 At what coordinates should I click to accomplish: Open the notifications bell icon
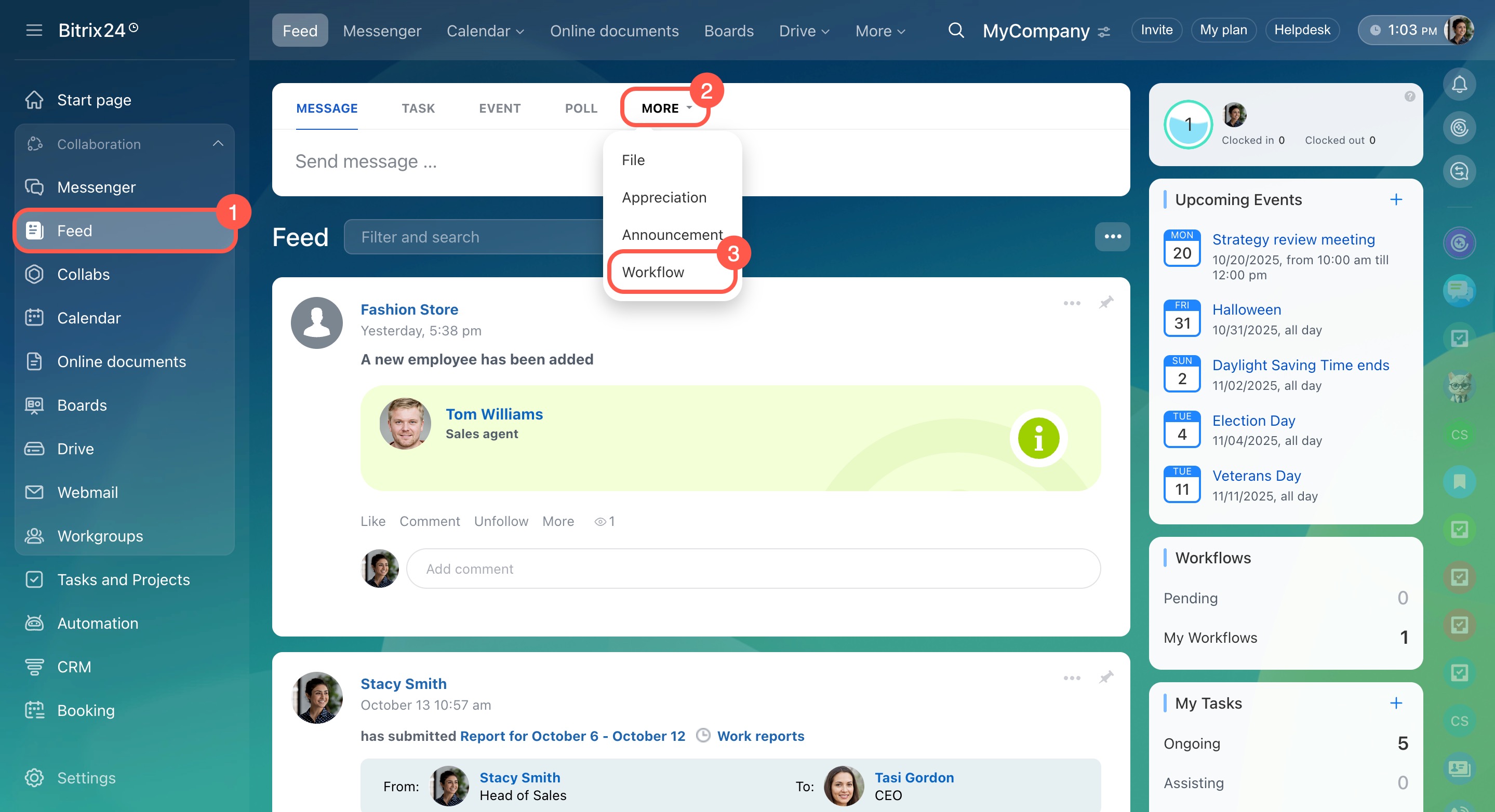click(1459, 85)
